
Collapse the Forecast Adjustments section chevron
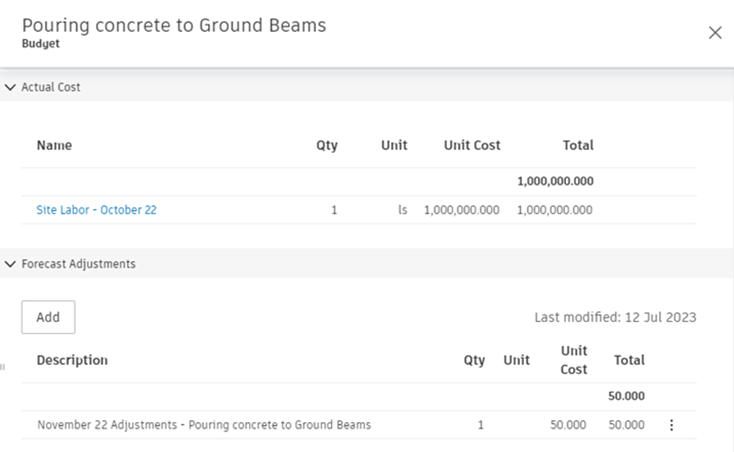coord(10,265)
